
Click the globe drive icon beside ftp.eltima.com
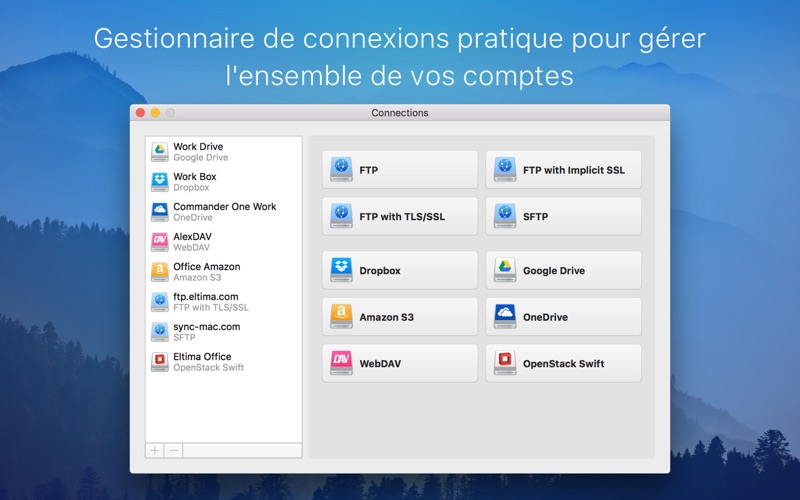[160, 302]
